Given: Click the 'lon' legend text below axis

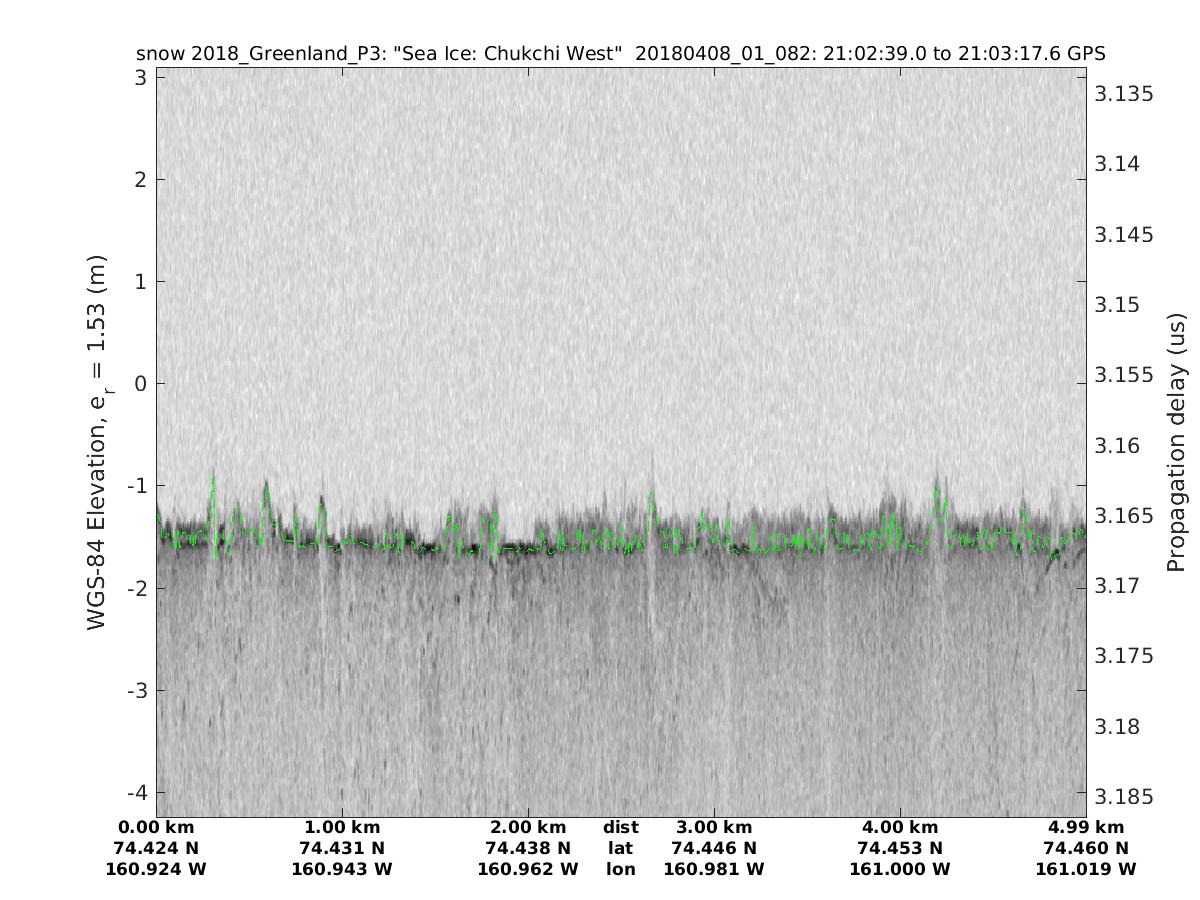Looking at the screenshot, I should (620, 869).
